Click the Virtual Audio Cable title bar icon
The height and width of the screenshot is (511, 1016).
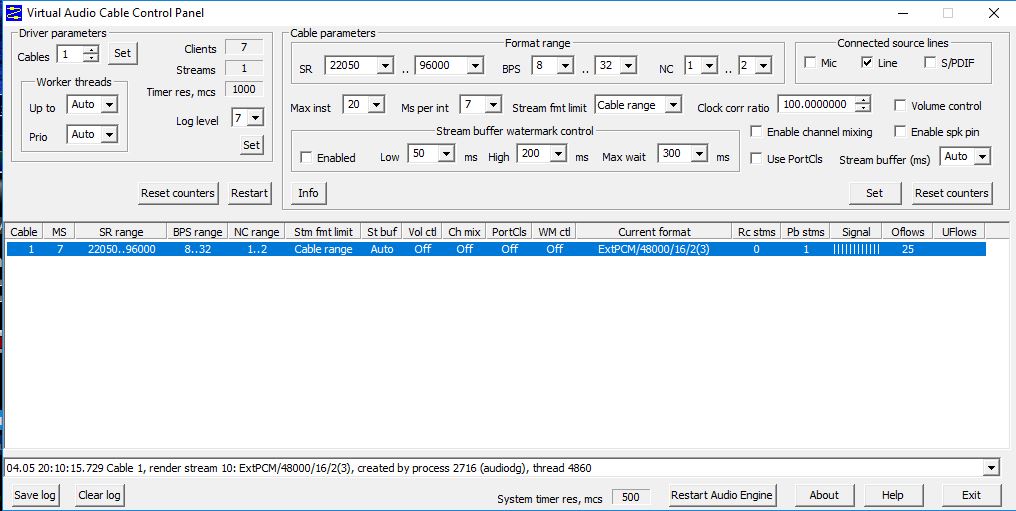(14, 12)
